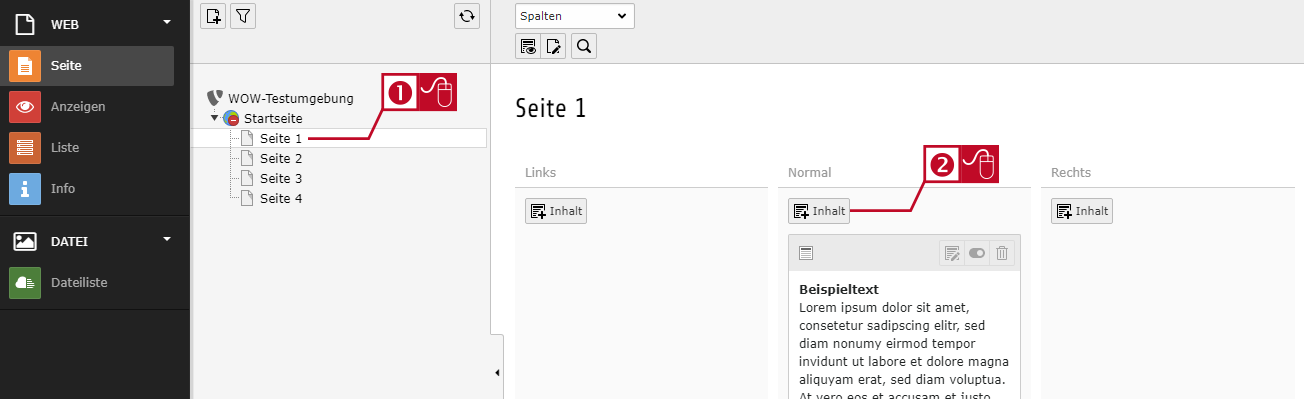Open the Liste module
The width and height of the screenshot is (1304, 399).
pos(87,147)
